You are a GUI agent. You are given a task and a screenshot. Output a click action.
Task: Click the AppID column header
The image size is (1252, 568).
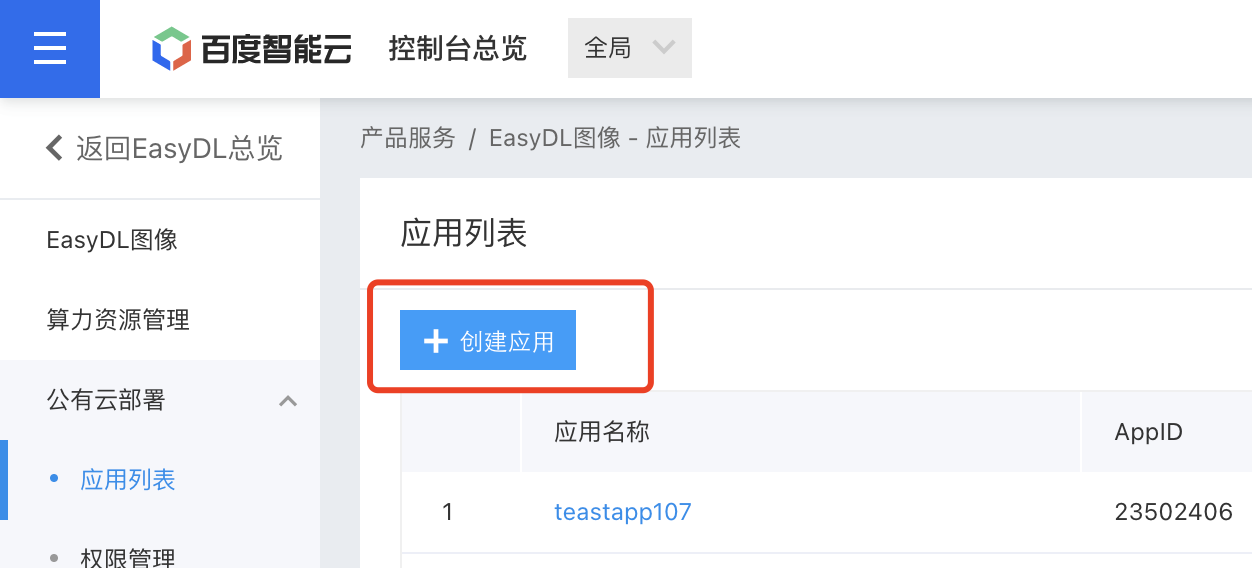pos(1149,432)
